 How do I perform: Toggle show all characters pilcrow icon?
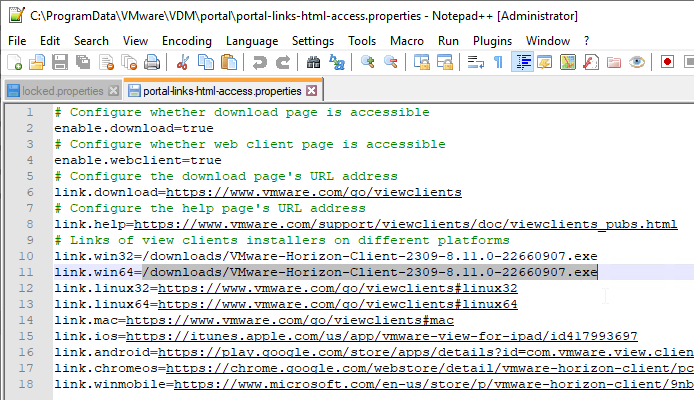pos(498,62)
